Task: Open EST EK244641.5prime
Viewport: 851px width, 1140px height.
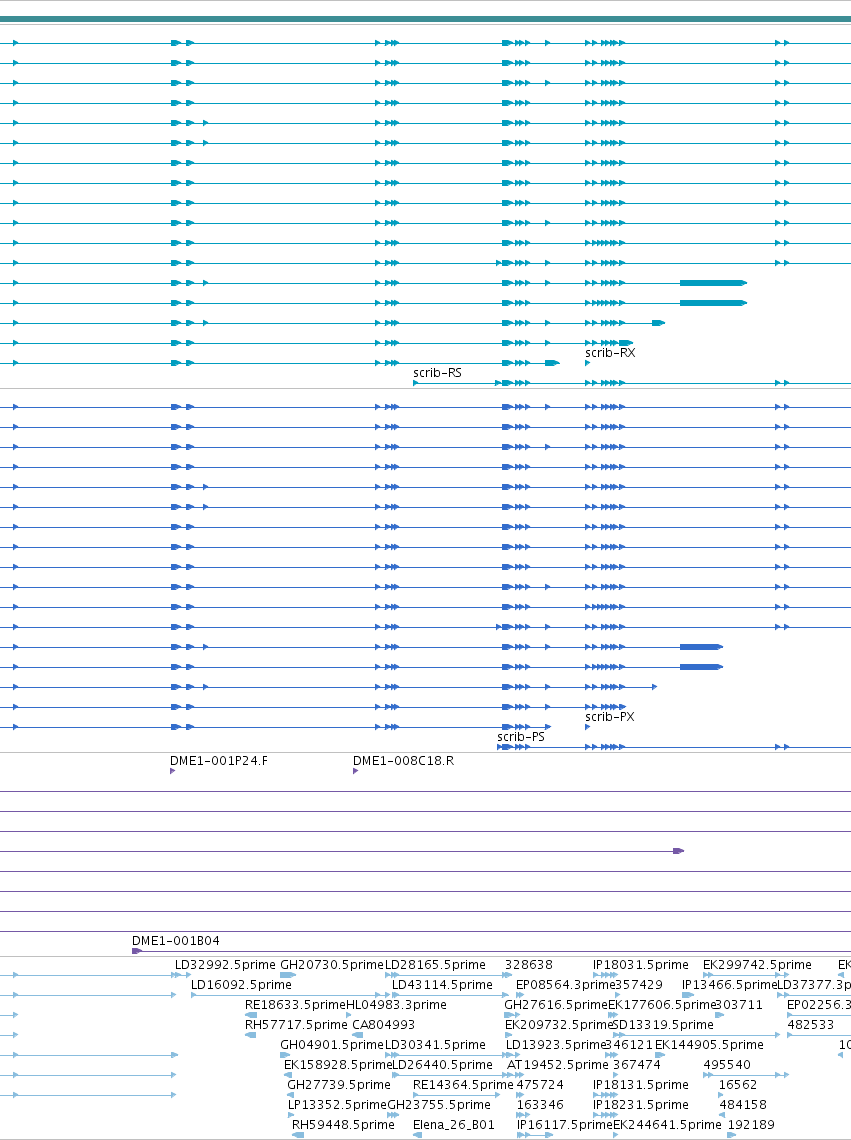Action: coord(668,1125)
